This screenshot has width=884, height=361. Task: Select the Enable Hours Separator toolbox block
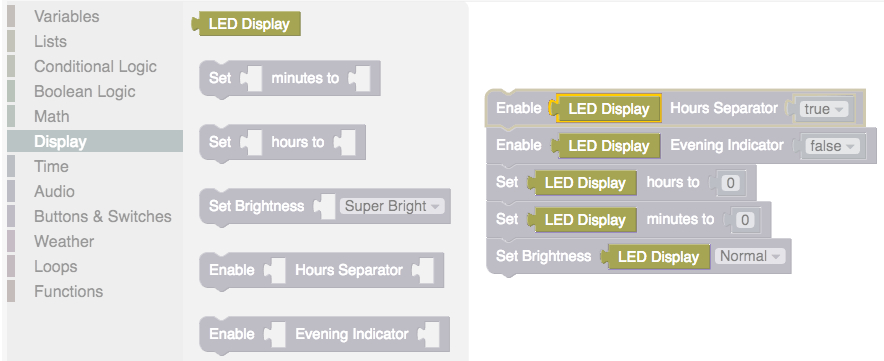point(321,271)
